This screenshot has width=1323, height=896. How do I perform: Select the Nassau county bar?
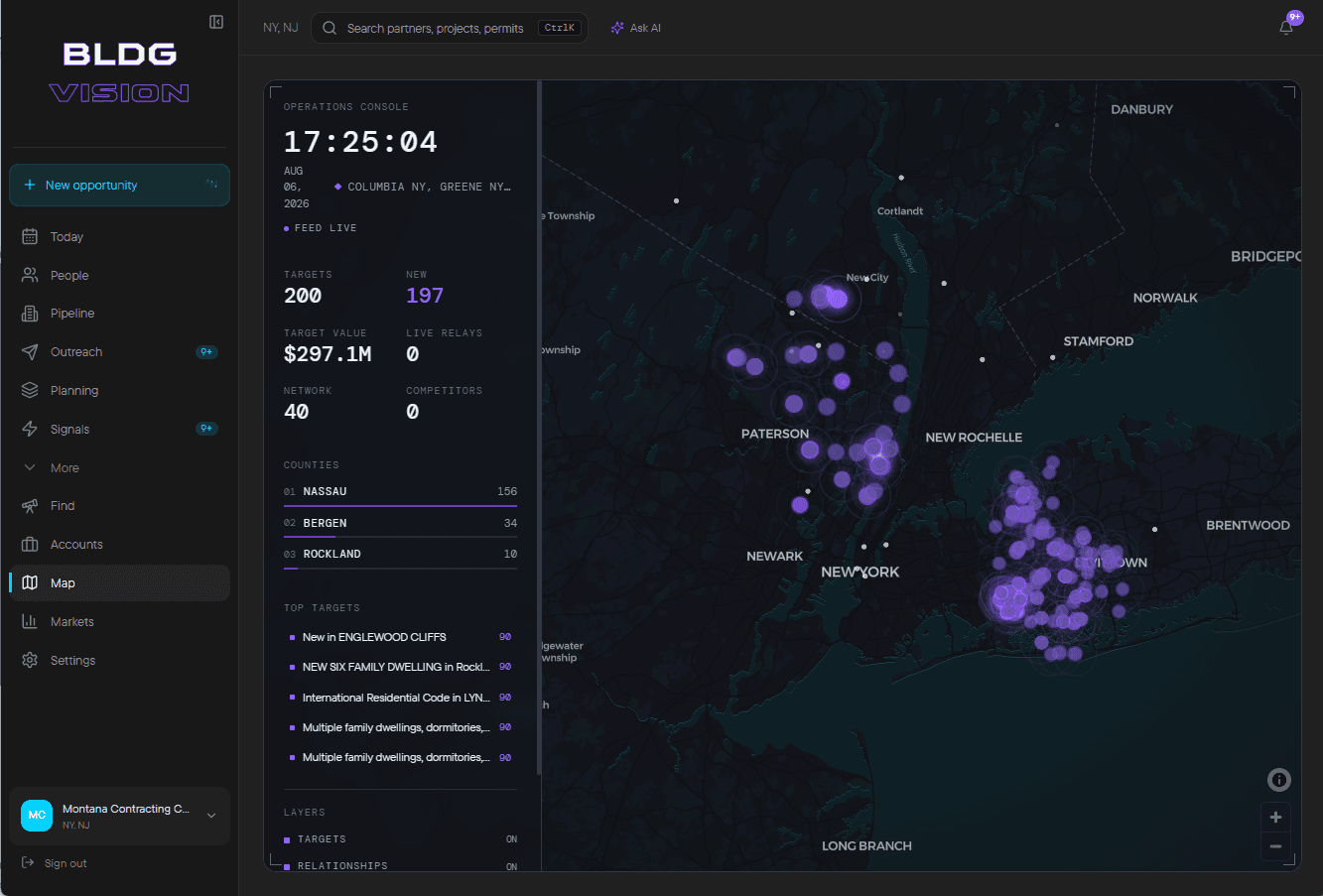coord(400,493)
